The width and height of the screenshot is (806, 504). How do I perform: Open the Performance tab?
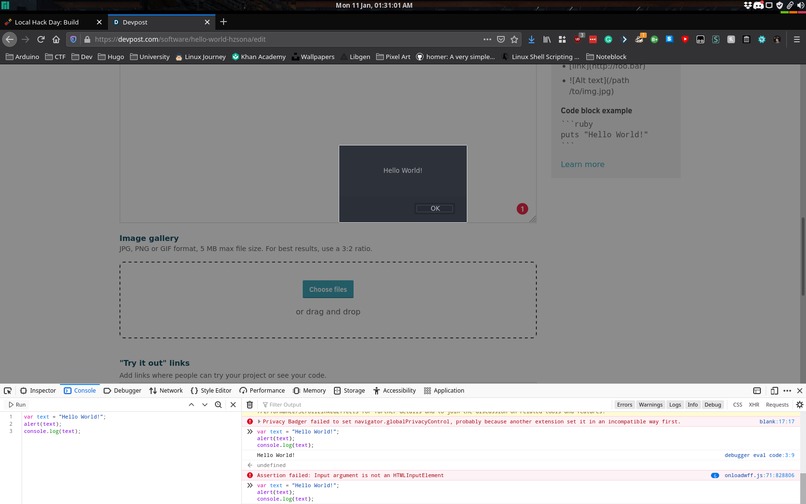[262, 391]
